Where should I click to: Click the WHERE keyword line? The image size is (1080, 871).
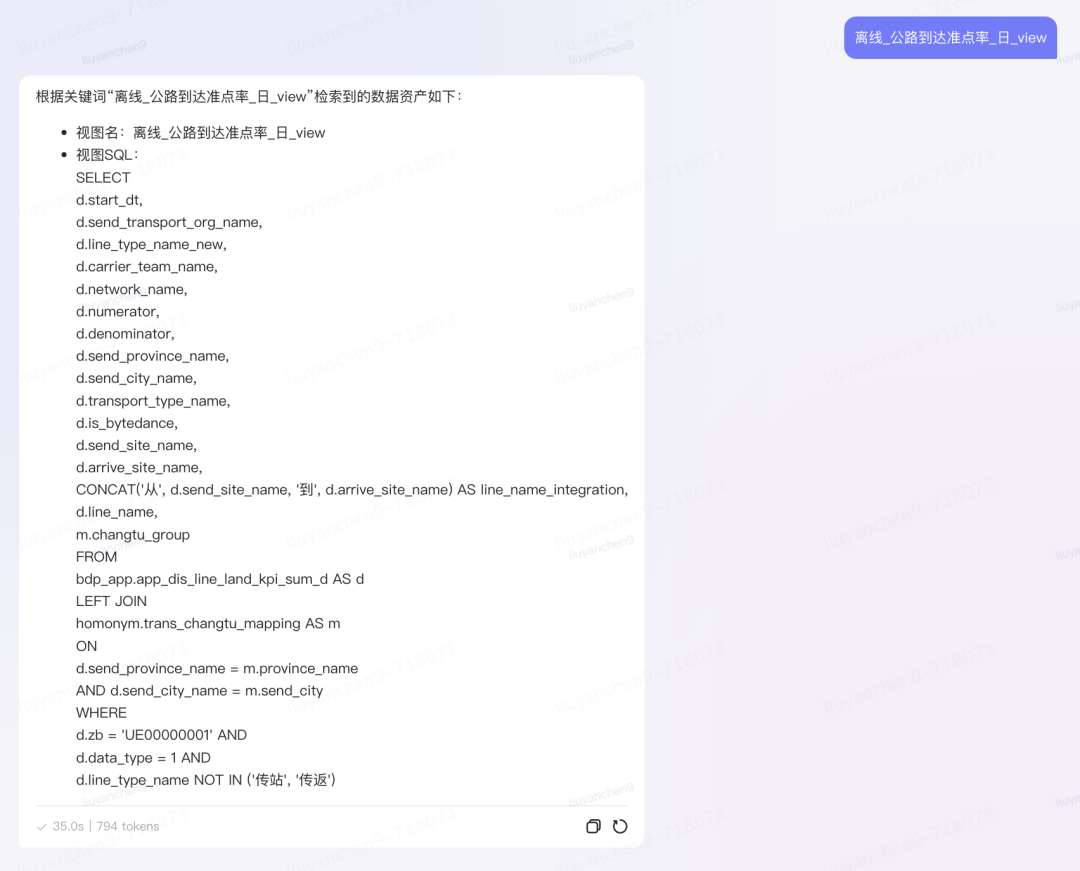(101, 713)
